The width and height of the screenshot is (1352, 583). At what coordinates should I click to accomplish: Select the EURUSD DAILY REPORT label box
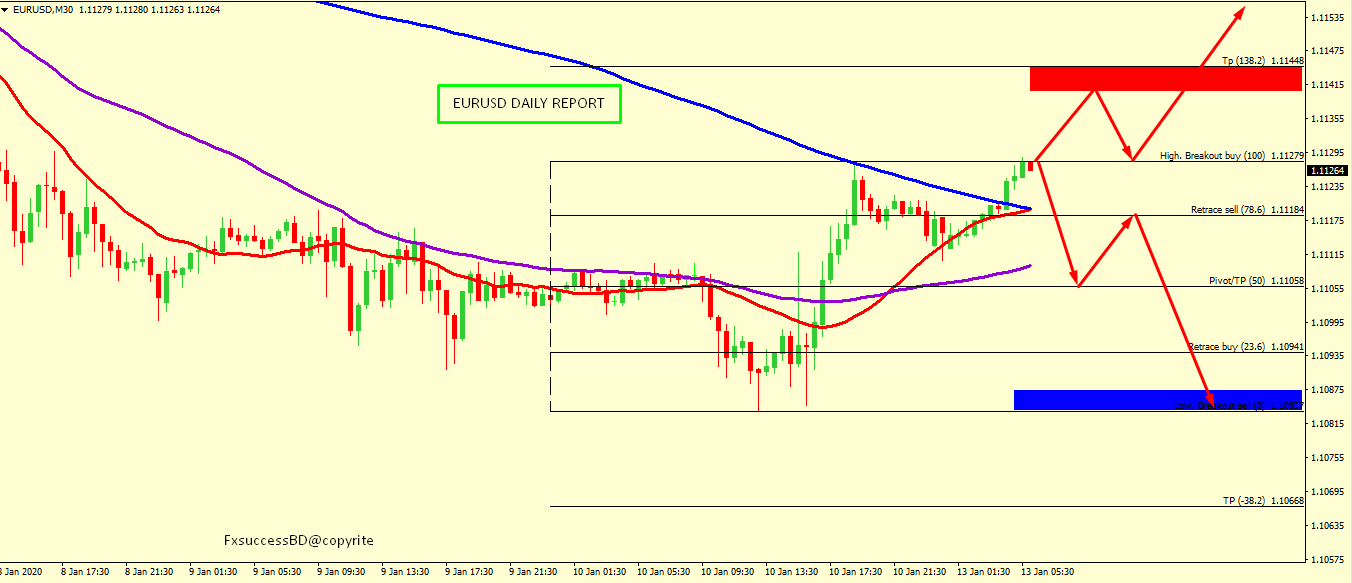pos(529,104)
